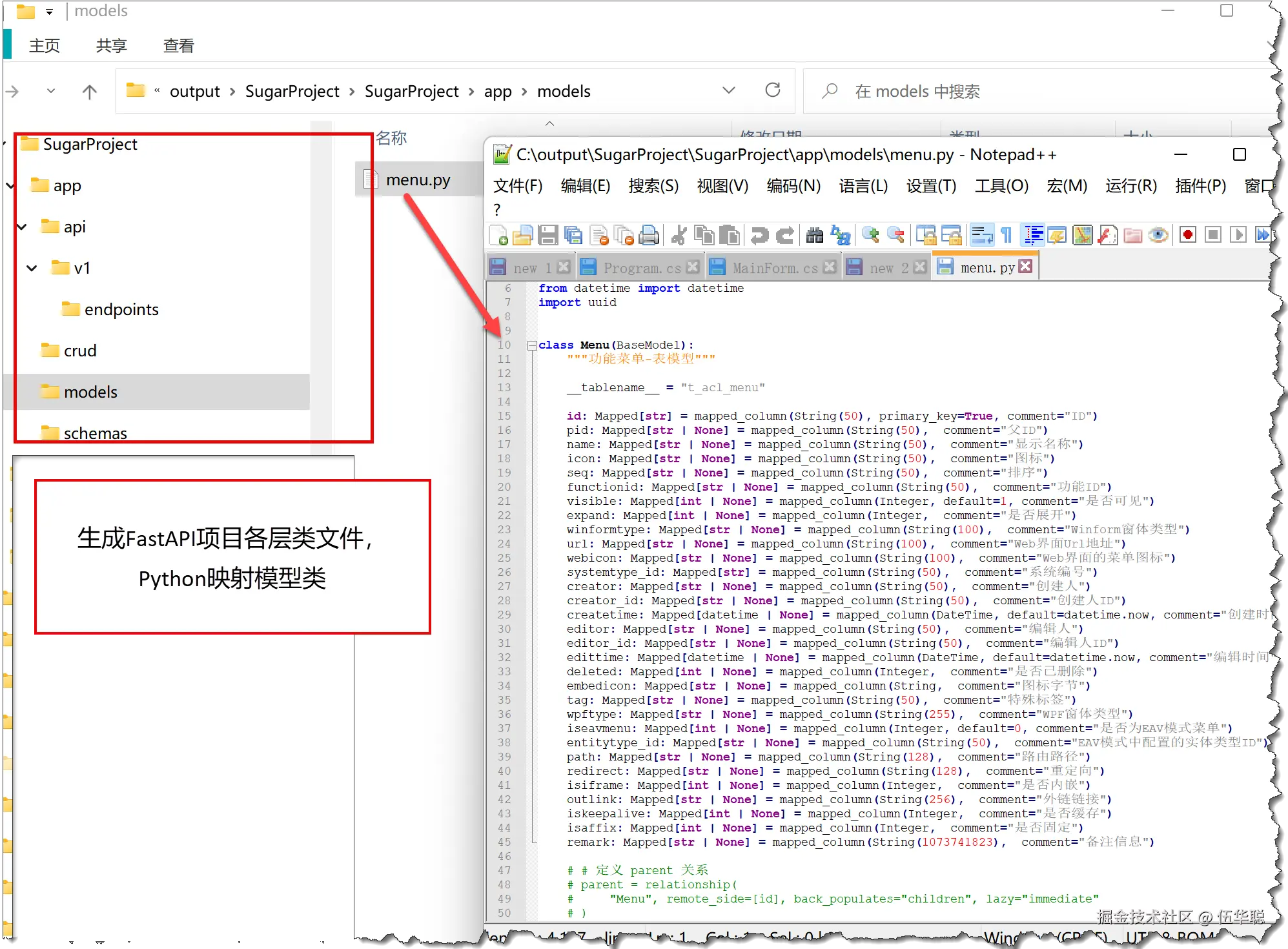Click SugarProject in breadcrumb path
Image resolution: width=1288 pixels, height=949 pixels.
(x=292, y=92)
